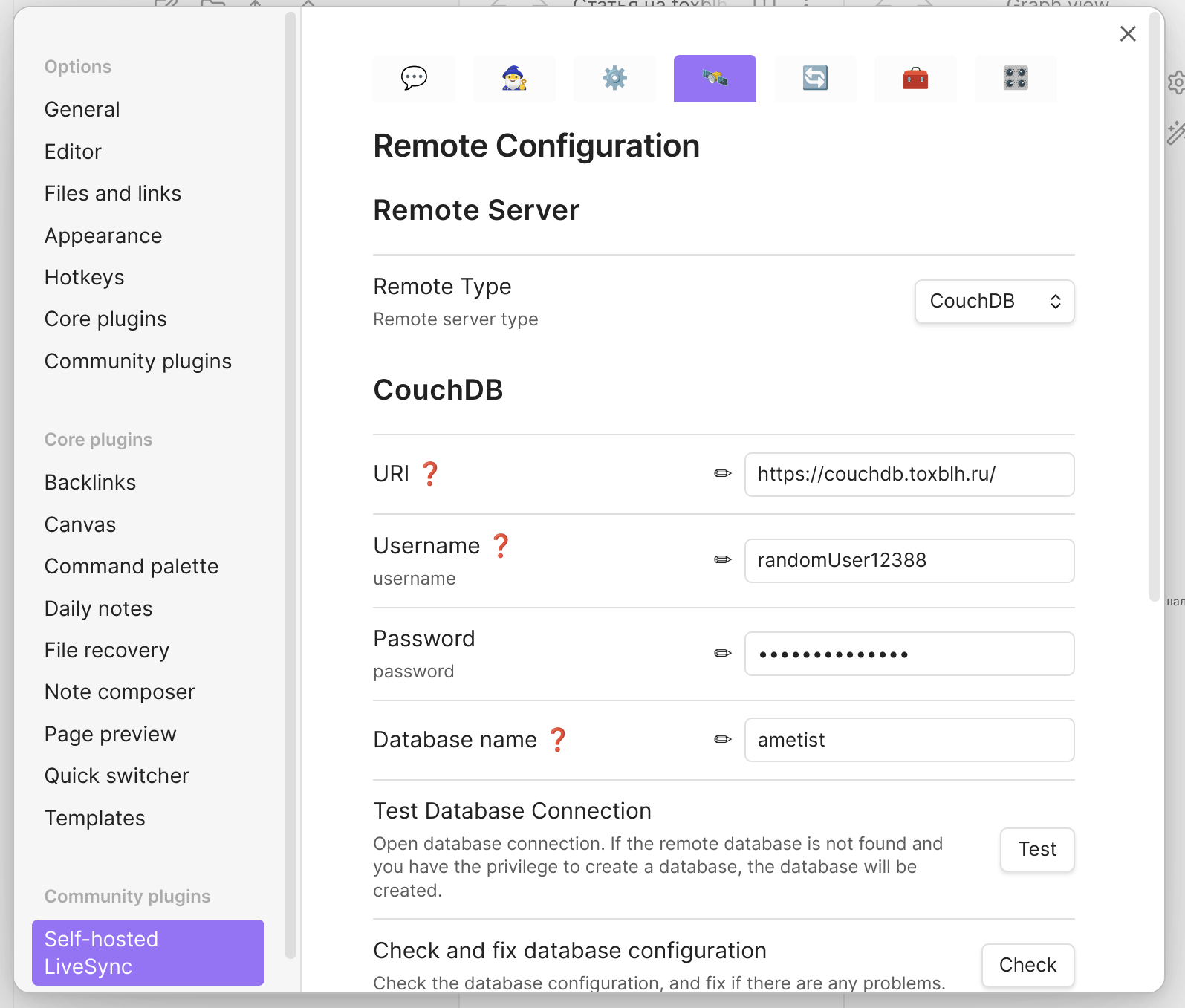
Task: Click the wand icon in background window edge
Action: pos(1177,132)
